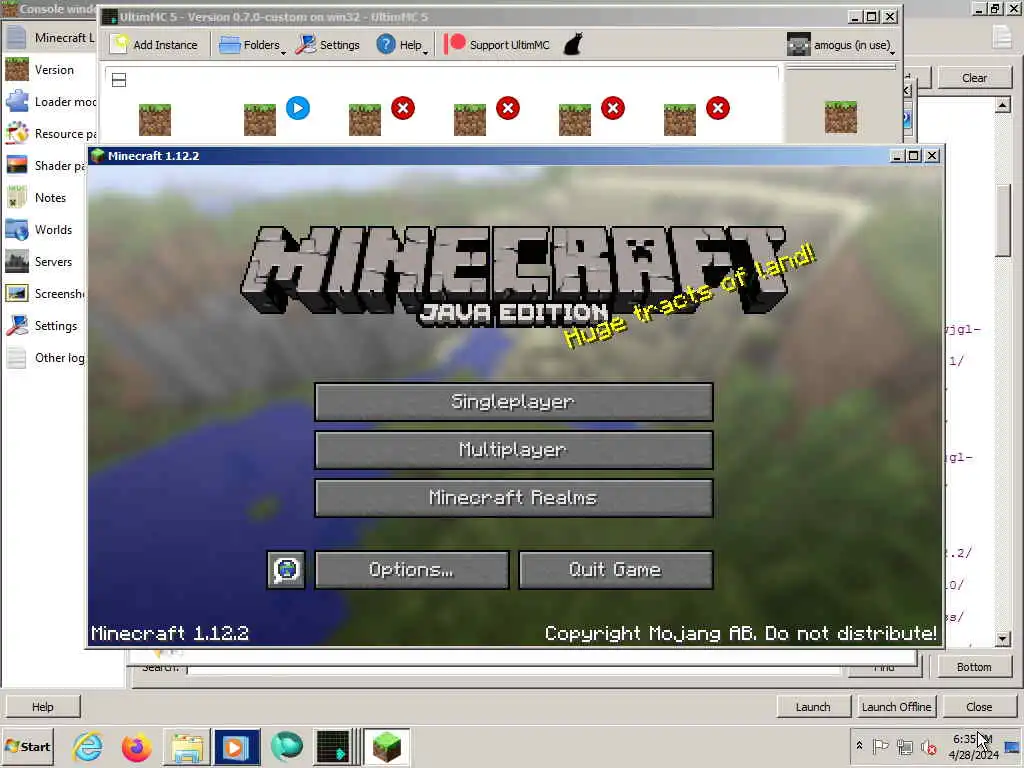Select the third instance with red X badge

pyautogui.click(x=365, y=120)
